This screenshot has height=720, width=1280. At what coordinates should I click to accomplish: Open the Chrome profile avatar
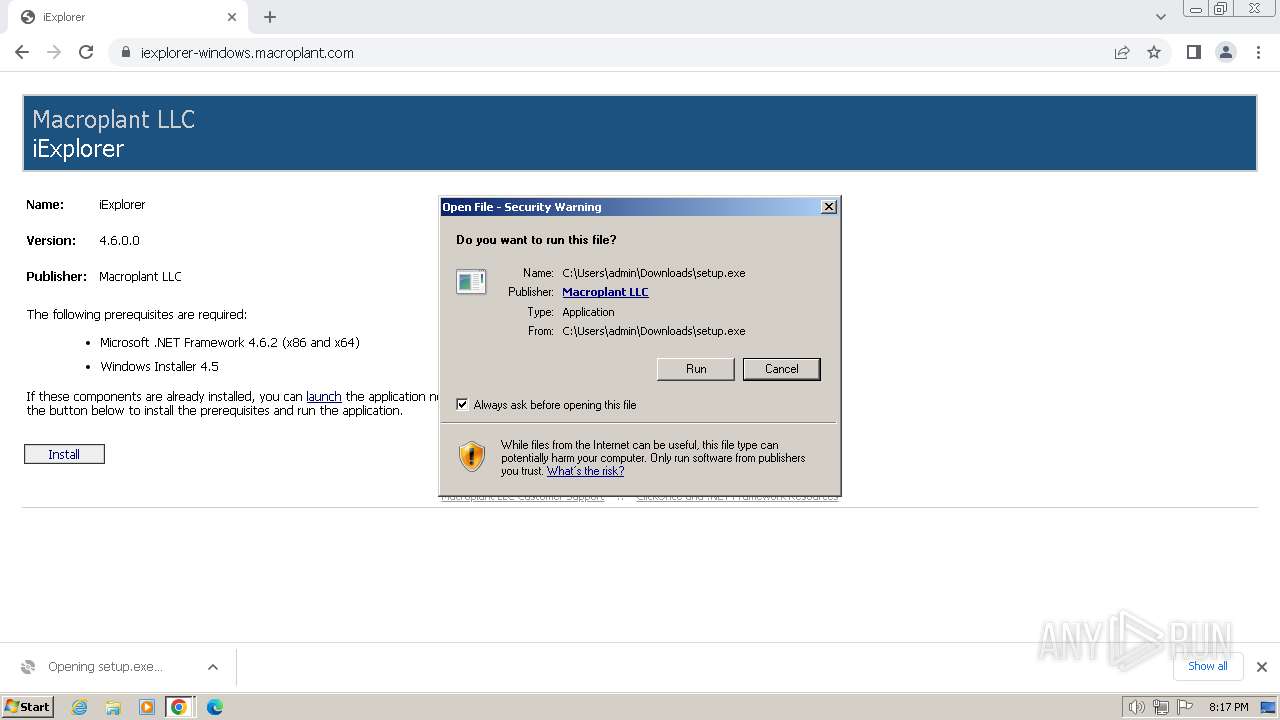pyautogui.click(x=1225, y=52)
